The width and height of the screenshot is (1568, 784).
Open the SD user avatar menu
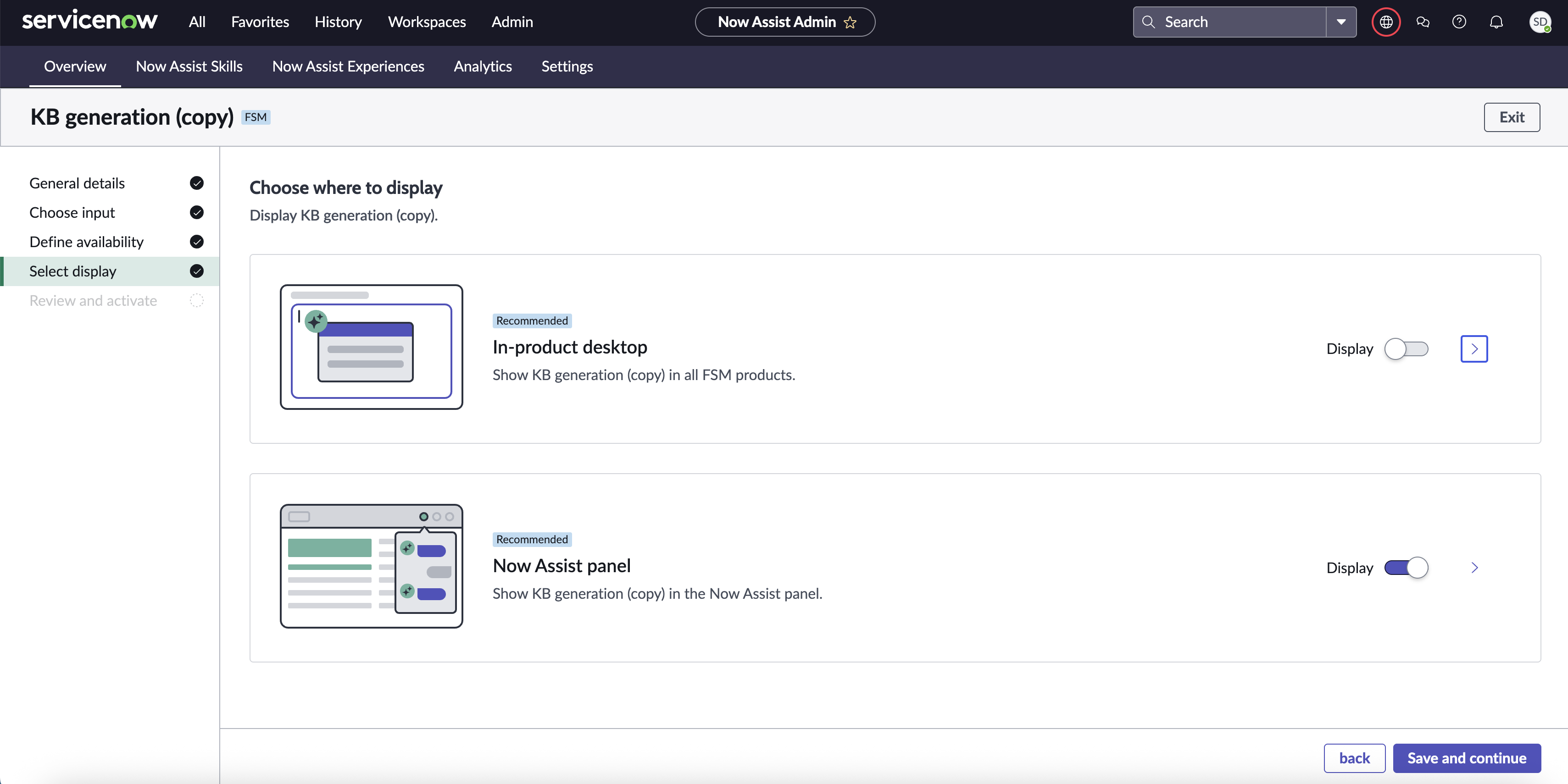click(1540, 22)
